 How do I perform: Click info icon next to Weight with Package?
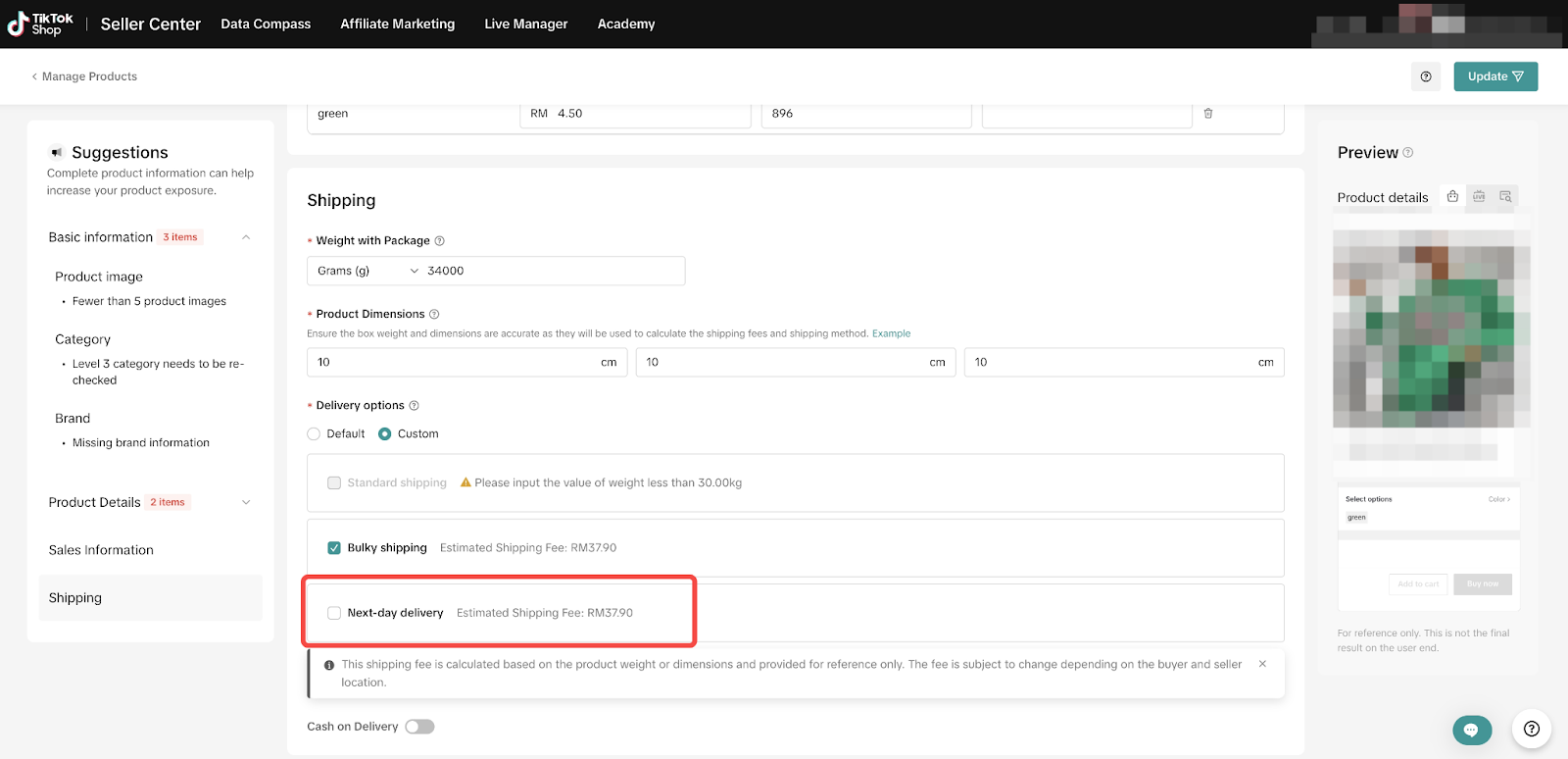click(439, 241)
